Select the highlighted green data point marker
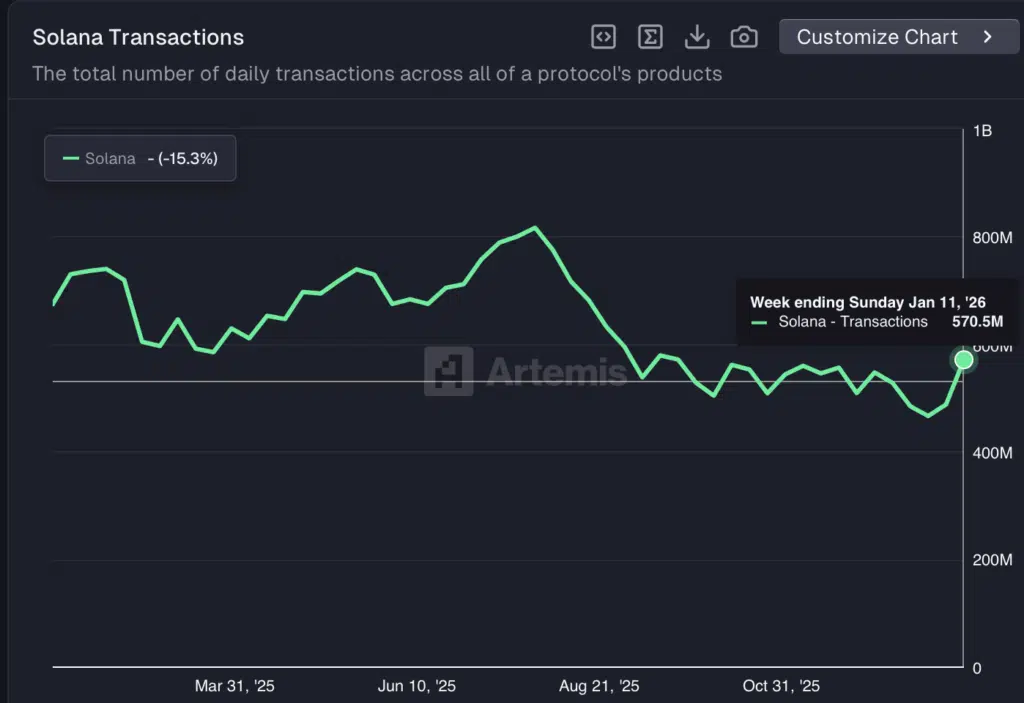This screenshot has width=1024, height=703. (x=963, y=359)
